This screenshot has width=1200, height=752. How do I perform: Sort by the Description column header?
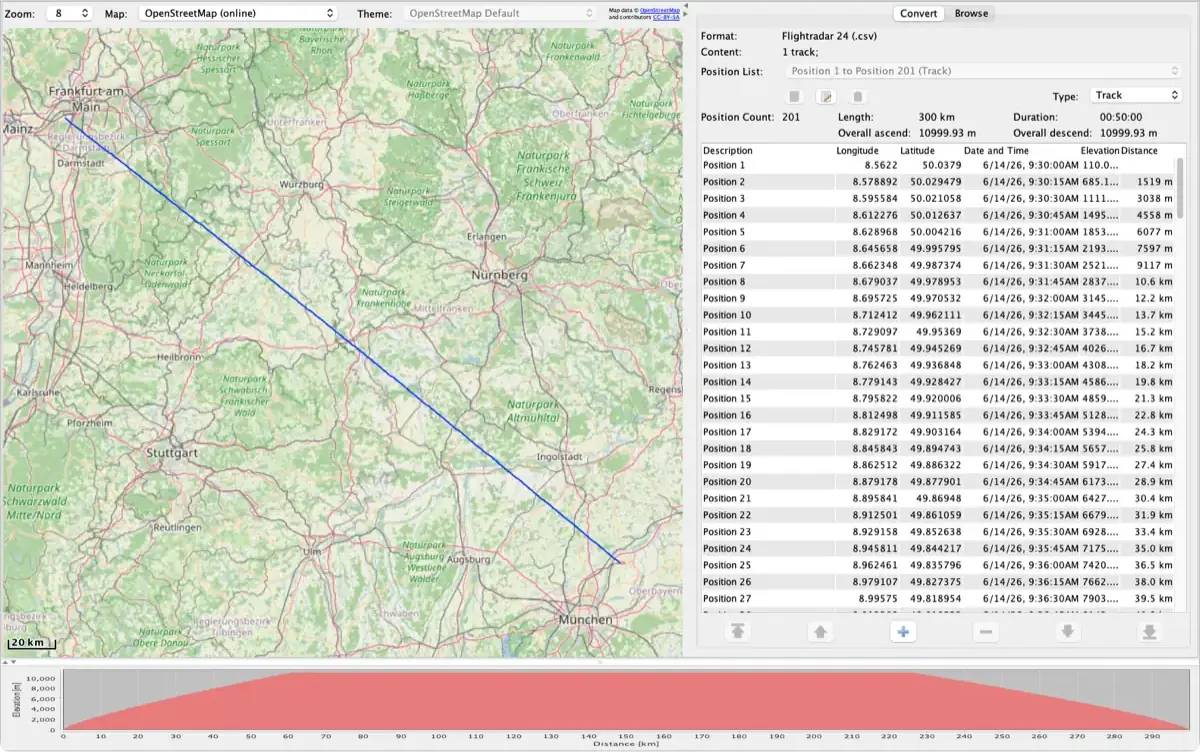[x=766, y=151]
